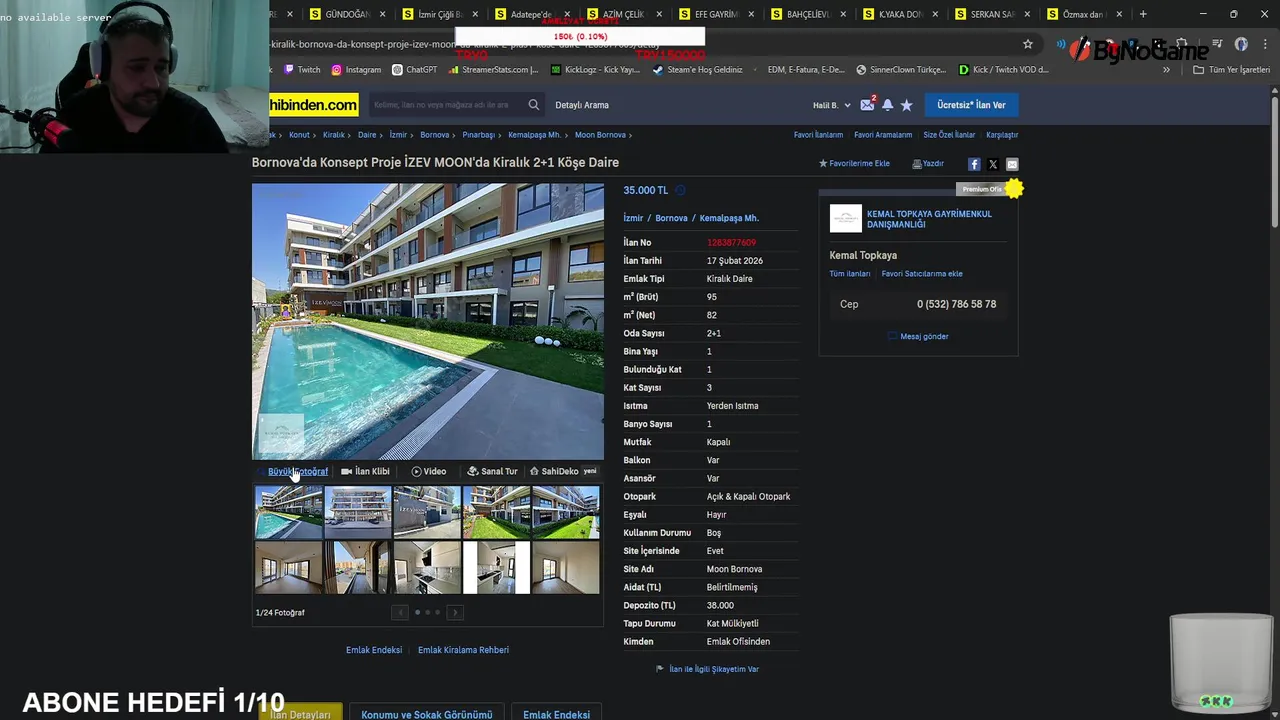Click Favori Satıcılarıma ekle link
The image size is (1280, 720).
[x=922, y=274]
